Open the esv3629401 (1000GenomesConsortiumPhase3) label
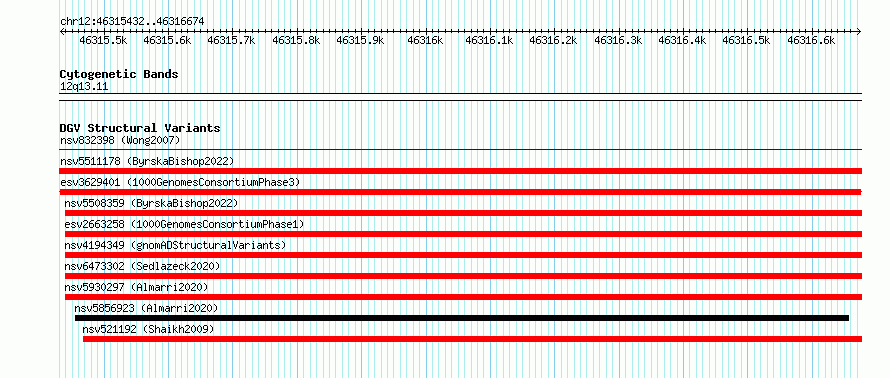The height and width of the screenshot is (378, 890). click(180, 182)
